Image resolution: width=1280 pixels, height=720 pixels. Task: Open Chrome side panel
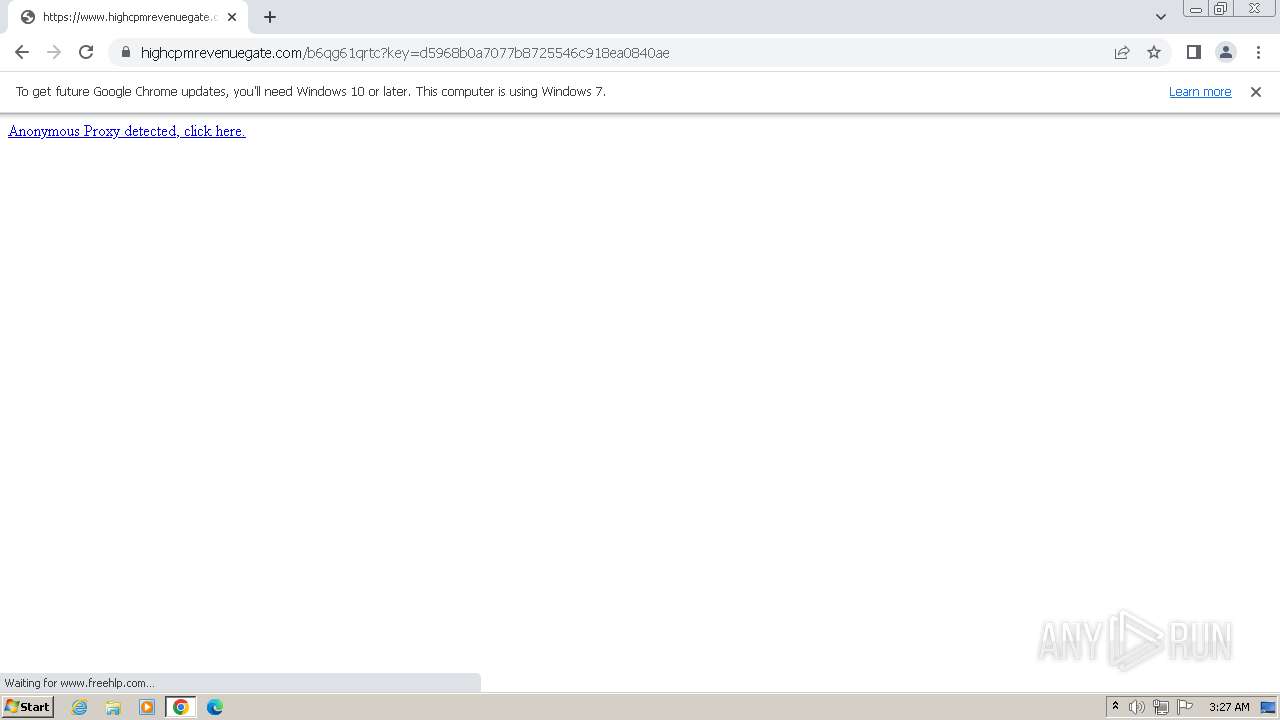[1193, 52]
